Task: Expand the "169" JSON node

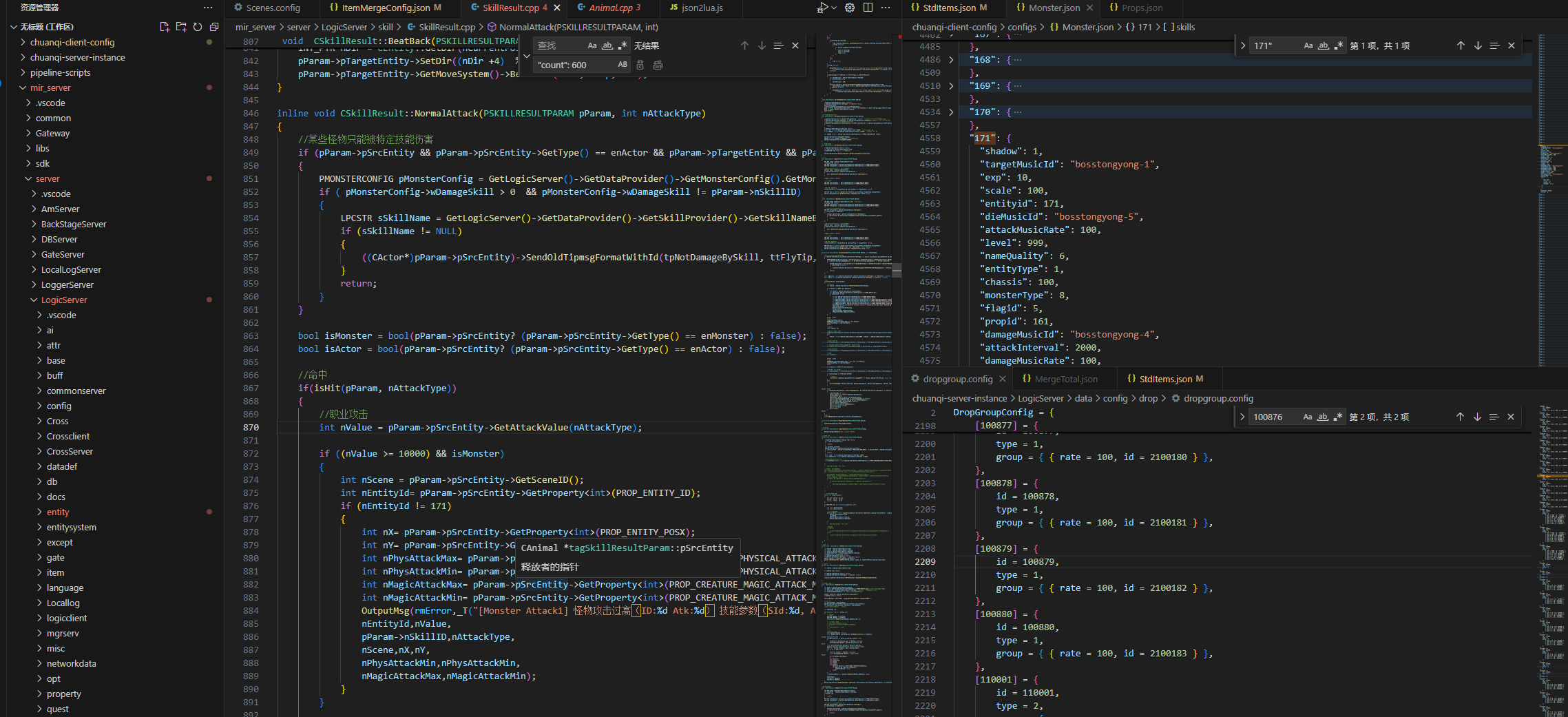Action: click(x=951, y=86)
